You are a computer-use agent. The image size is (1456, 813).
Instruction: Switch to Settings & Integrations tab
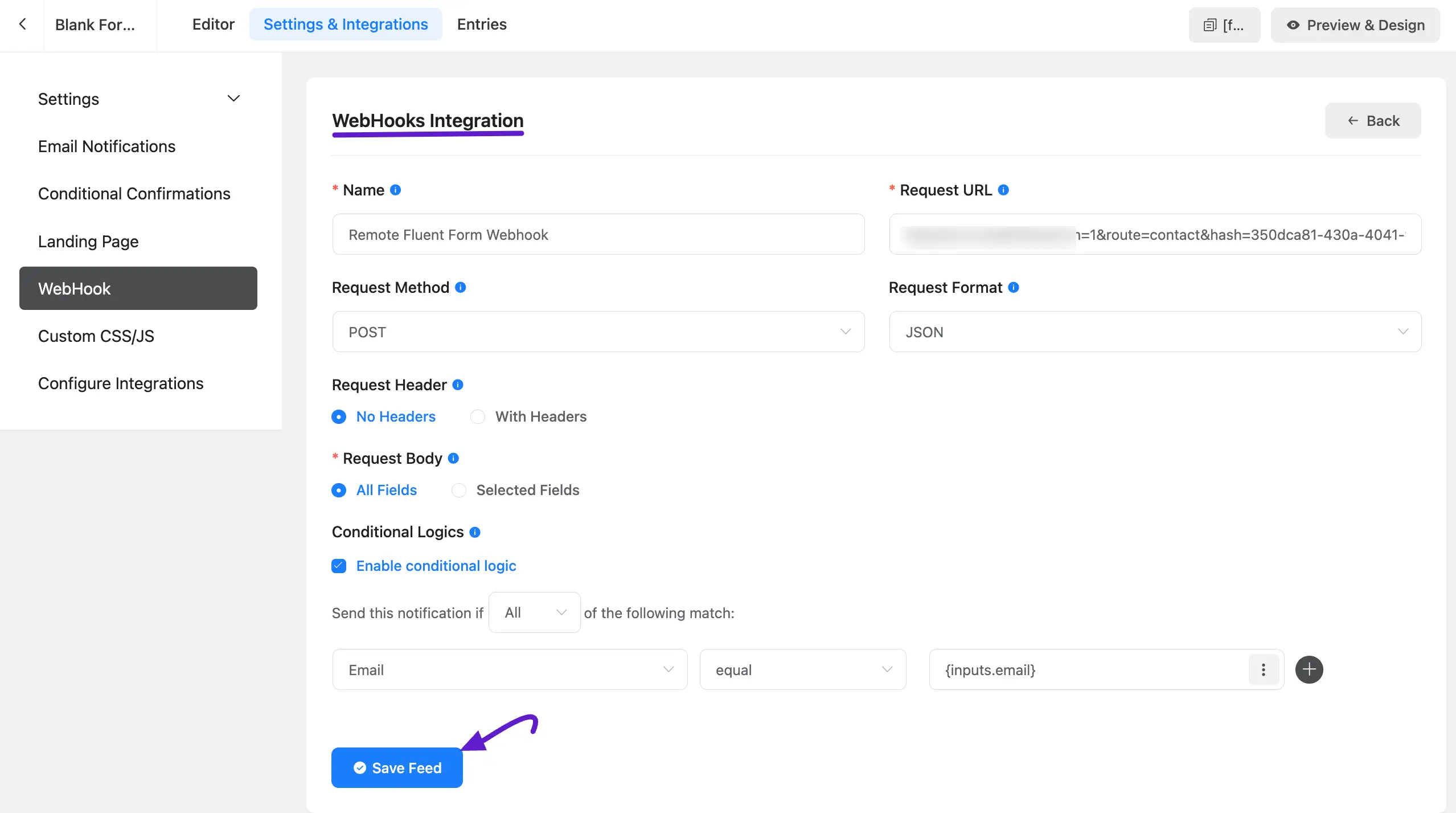click(x=346, y=24)
